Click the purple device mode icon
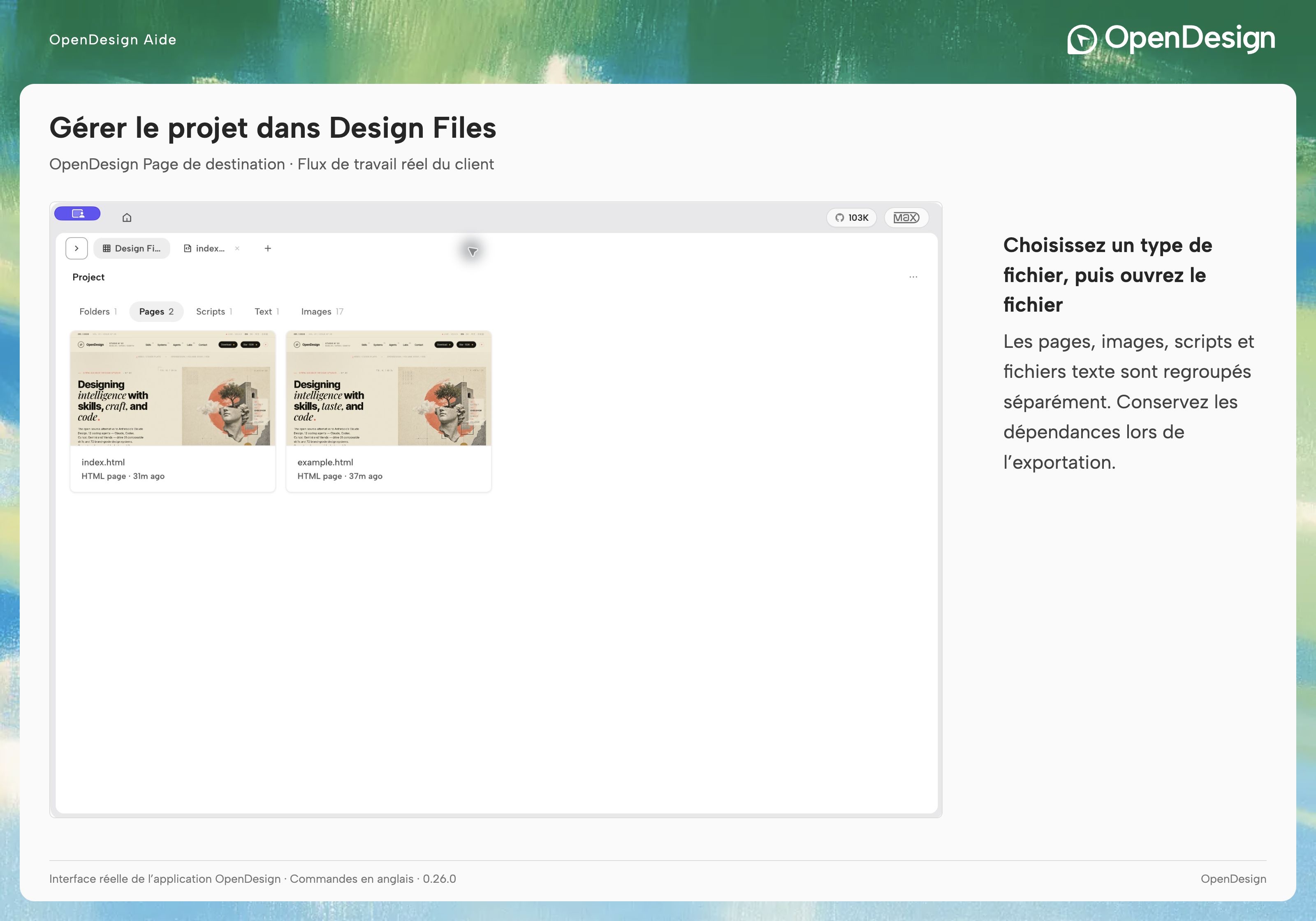The width and height of the screenshot is (1316, 921). click(x=77, y=214)
